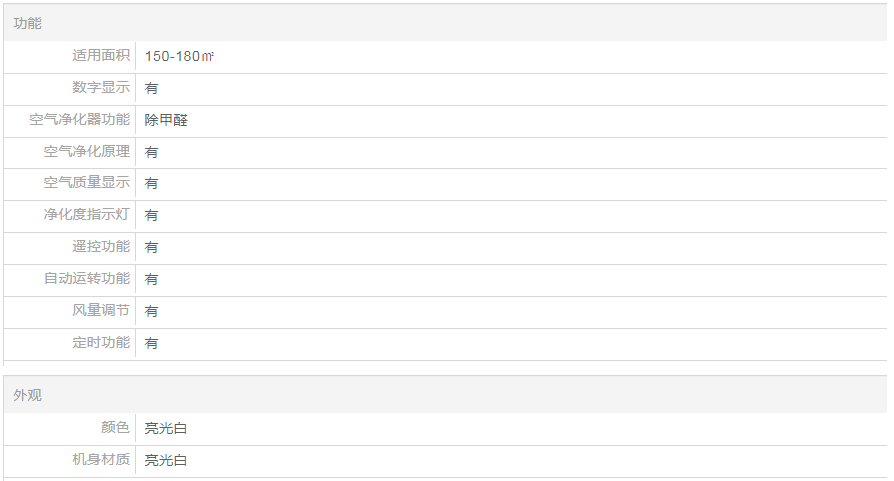Select the 遥控功能 row label
894x481 pixels.
click(x=101, y=247)
